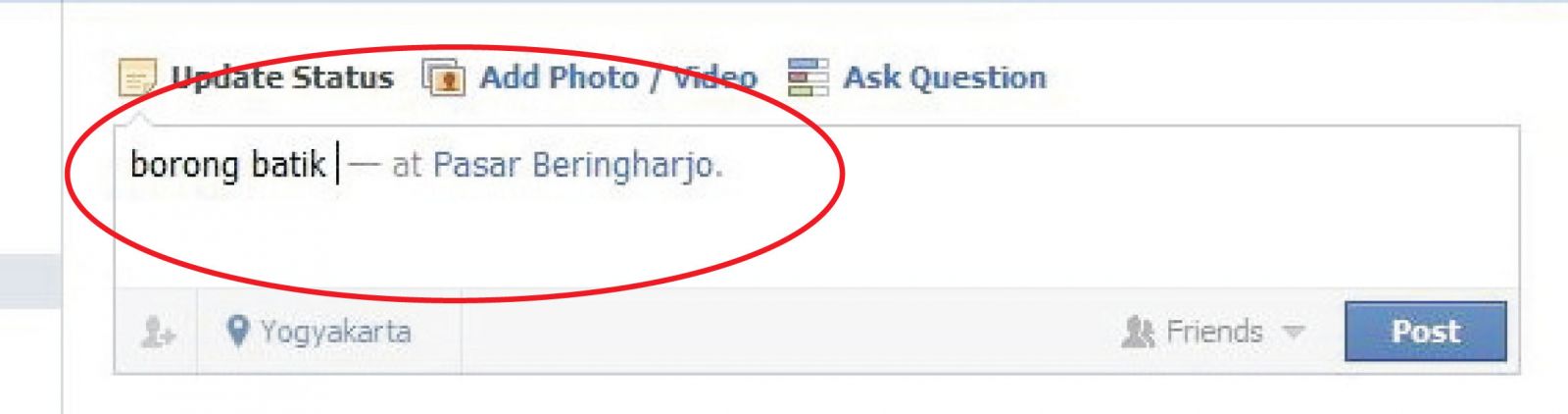Click the Yogyakarta location label

point(336,332)
